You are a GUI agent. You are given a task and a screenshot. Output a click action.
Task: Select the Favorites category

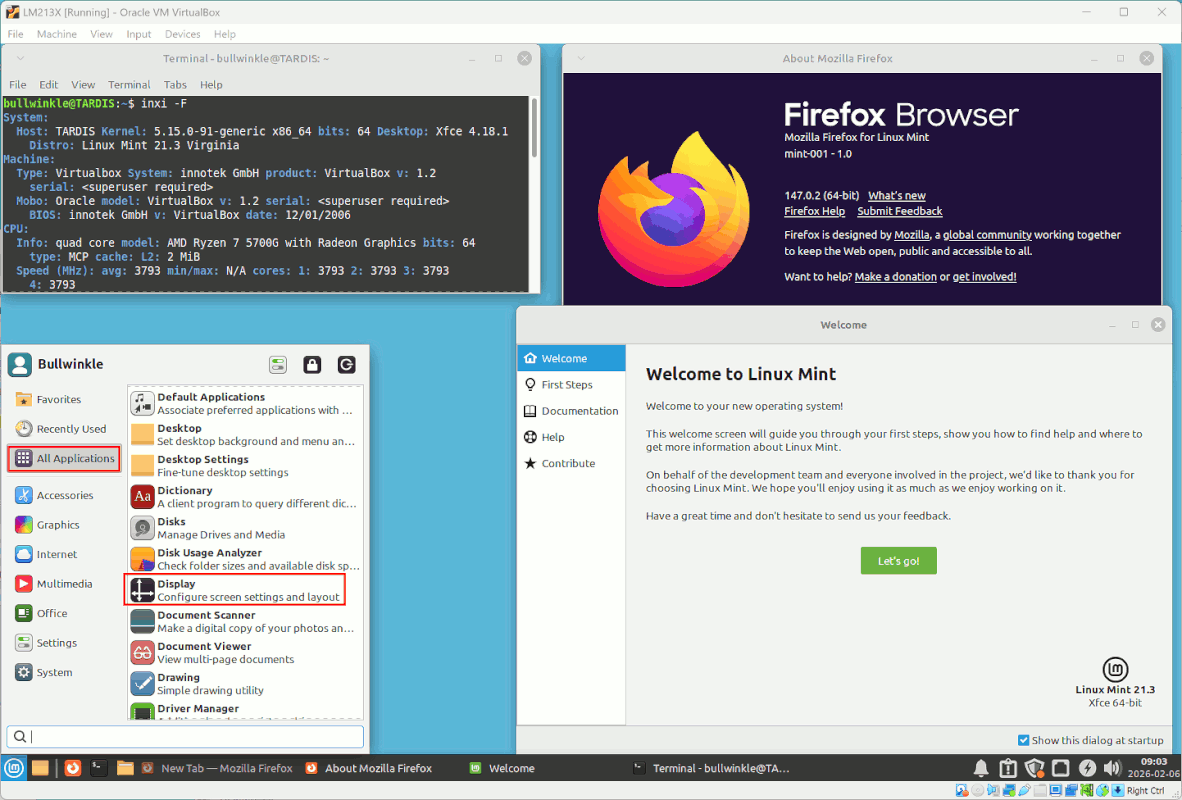pyautogui.click(x=64, y=400)
